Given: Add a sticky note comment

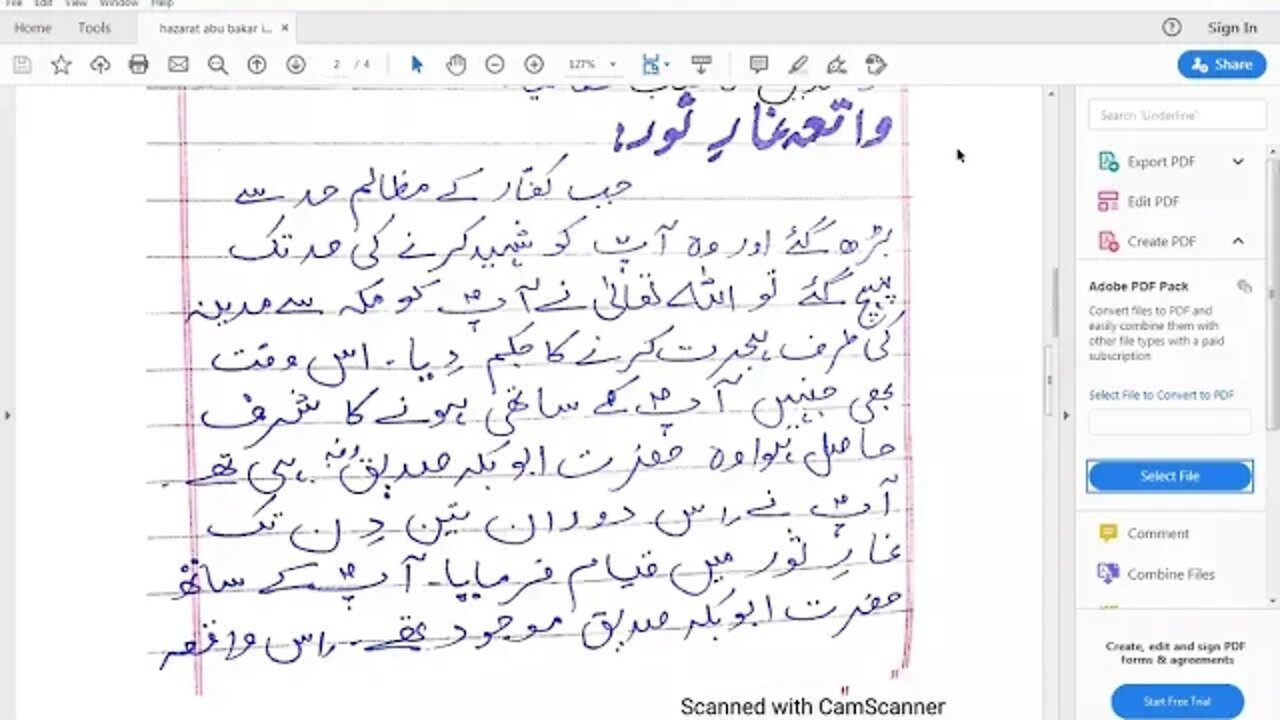Looking at the screenshot, I should tap(759, 65).
